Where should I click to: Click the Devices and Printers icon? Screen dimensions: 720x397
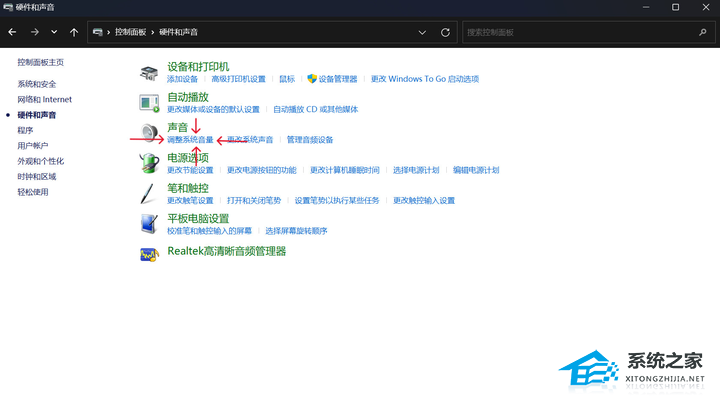pyautogui.click(x=149, y=73)
